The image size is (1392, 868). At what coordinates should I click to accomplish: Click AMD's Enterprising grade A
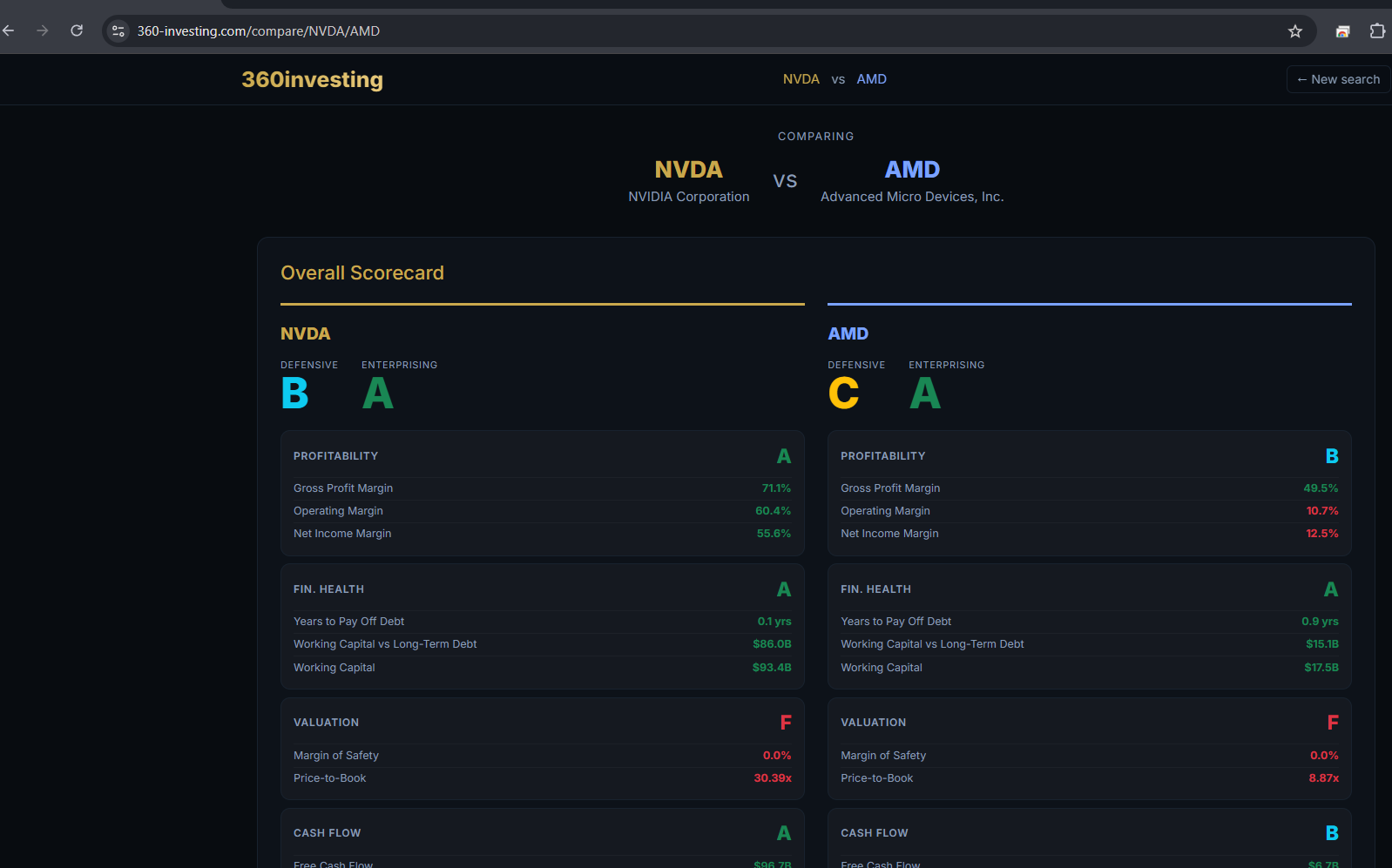(x=924, y=394)
